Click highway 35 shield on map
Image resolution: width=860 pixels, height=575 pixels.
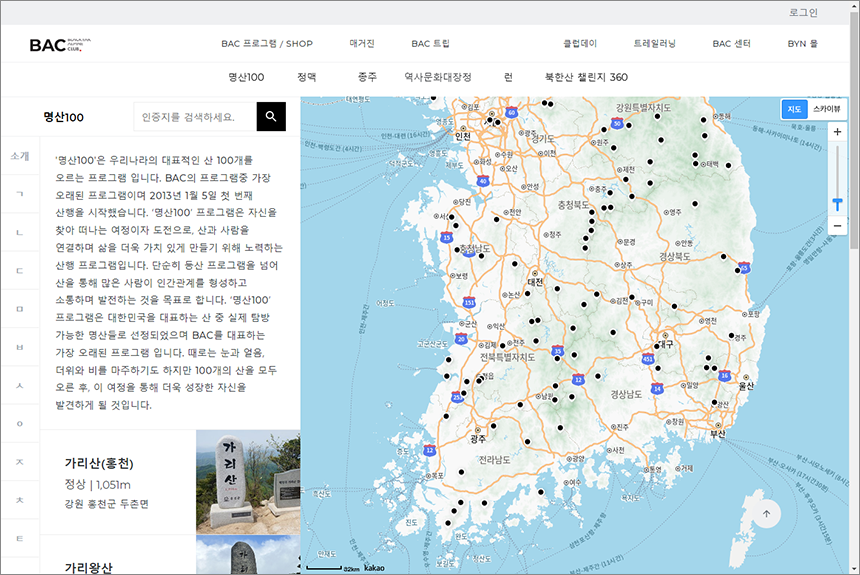(x=557, y=351)
